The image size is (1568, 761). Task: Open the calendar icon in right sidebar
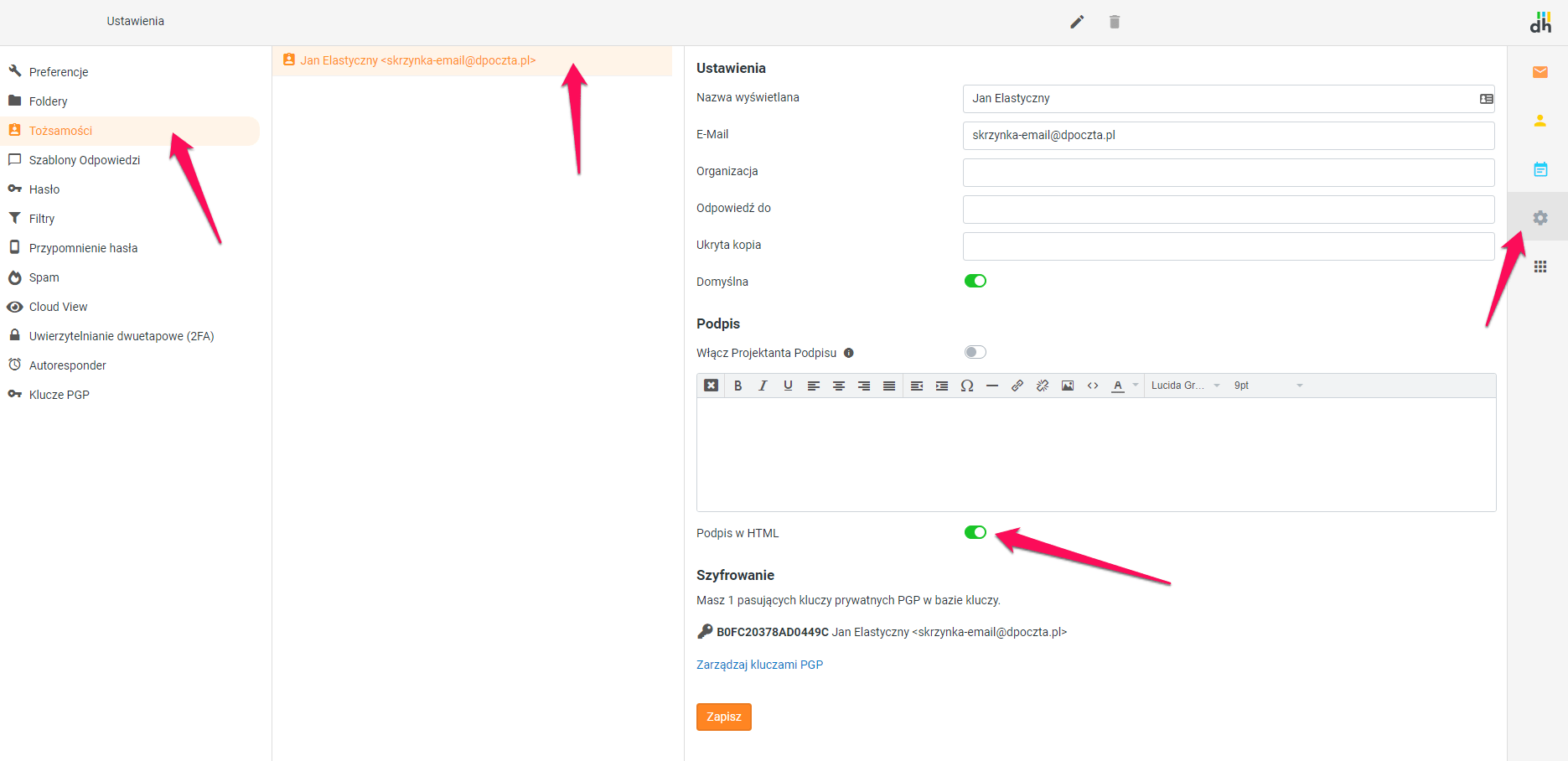point(1540,169)
